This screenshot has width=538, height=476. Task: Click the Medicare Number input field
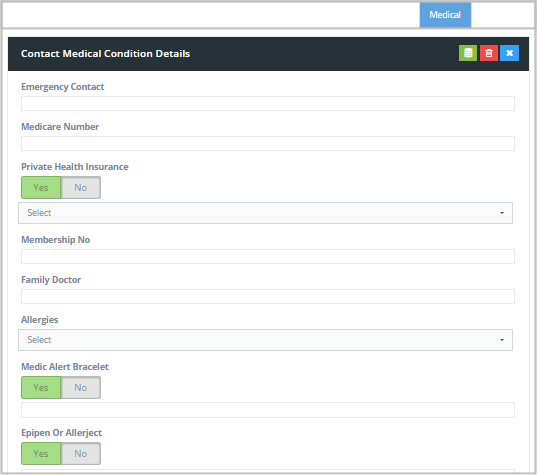click(x=268, y=143)
